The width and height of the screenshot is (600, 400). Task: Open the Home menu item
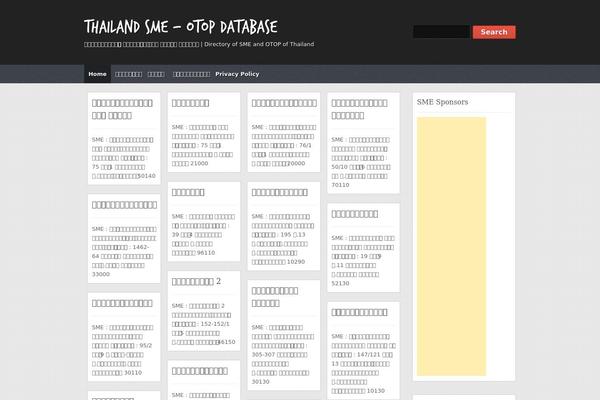(97, 74)
